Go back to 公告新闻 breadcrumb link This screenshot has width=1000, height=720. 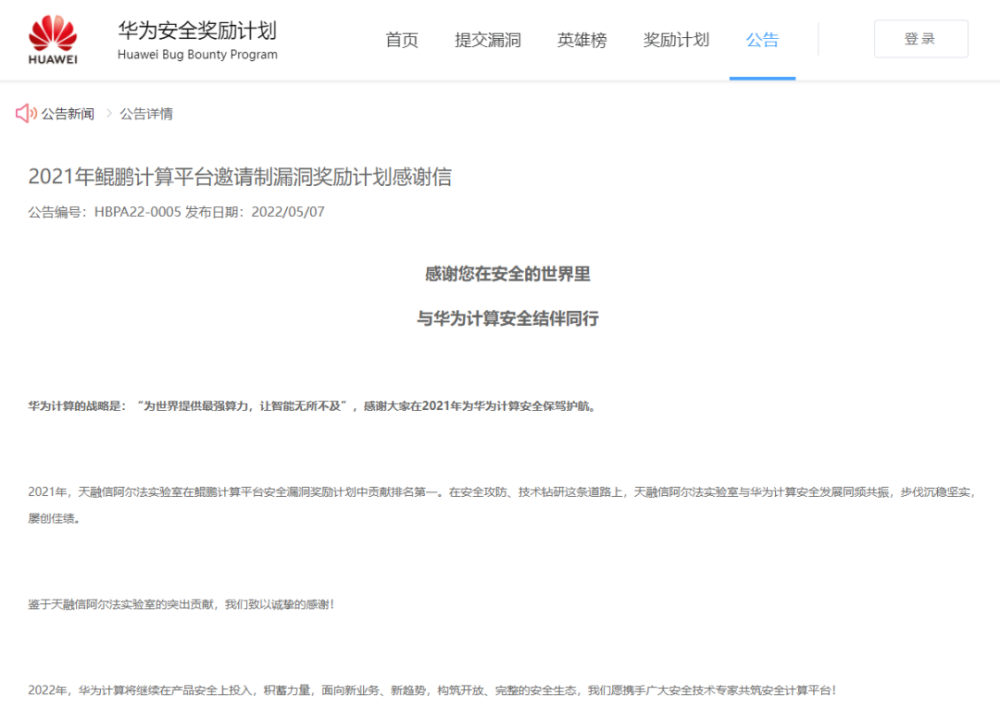(x=68, y=114)
